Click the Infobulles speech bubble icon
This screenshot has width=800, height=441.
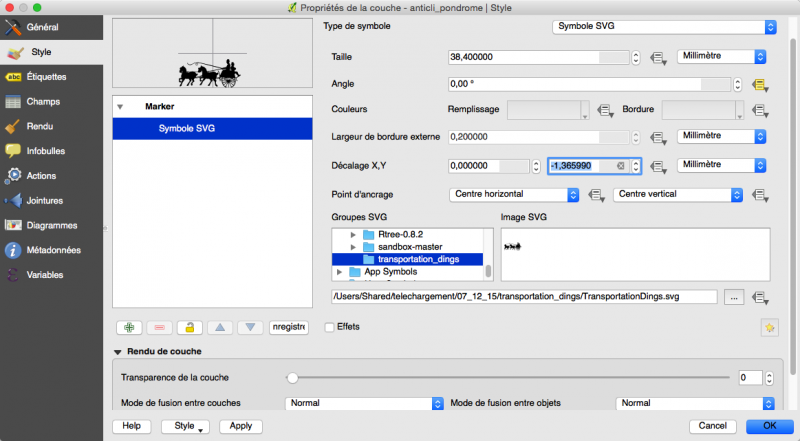(x=14, y=151)
